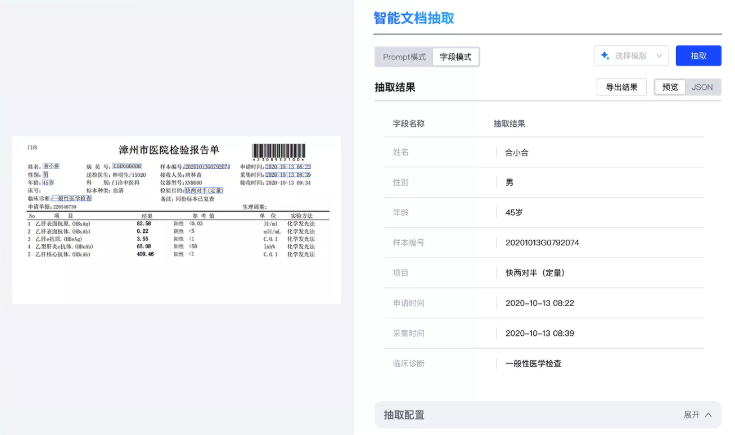The height and width of the screenshot is (435, 735).
Task: Click the 抽取配置 panel title
Action: [404, 415]
